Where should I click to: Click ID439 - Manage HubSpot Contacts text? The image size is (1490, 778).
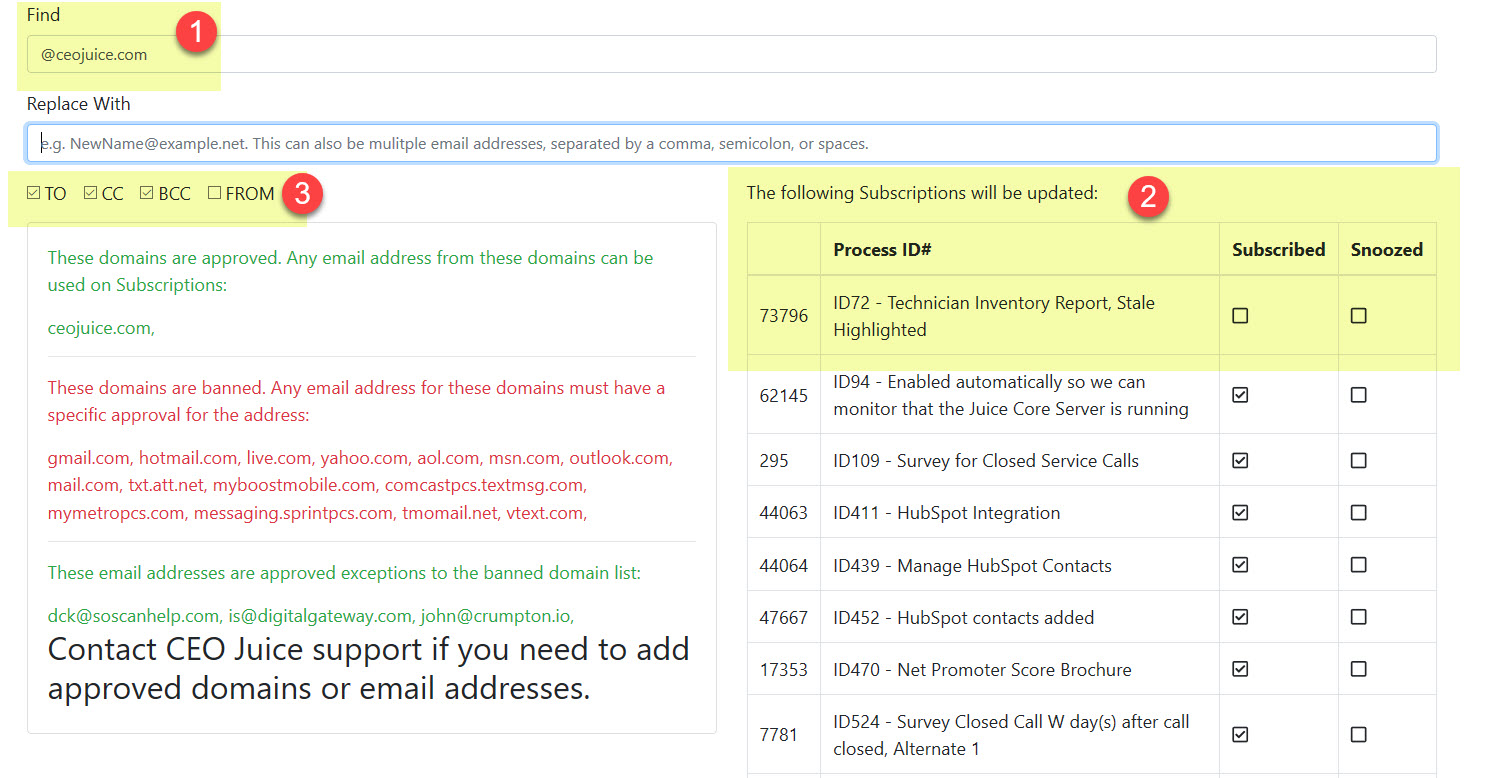point(972,565)
